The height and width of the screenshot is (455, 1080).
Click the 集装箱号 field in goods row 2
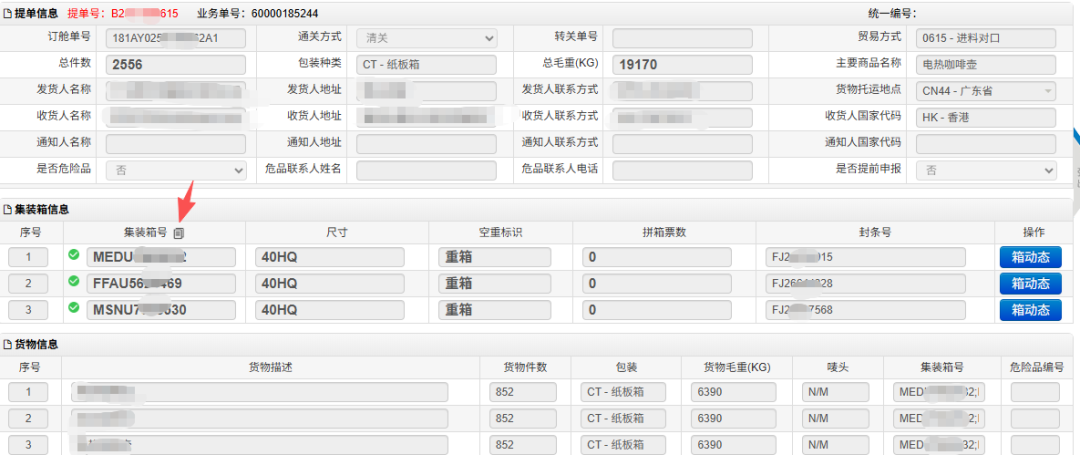point(939,419)
